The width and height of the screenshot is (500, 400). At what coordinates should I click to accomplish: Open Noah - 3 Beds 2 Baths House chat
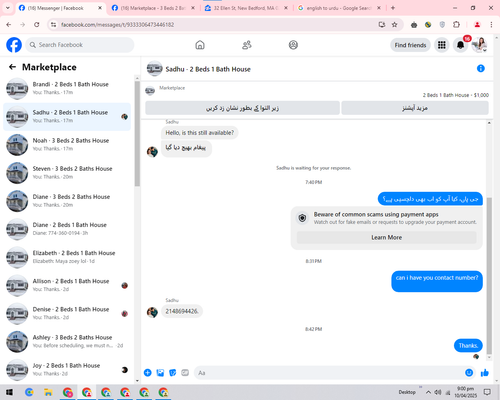click(67, 145)
